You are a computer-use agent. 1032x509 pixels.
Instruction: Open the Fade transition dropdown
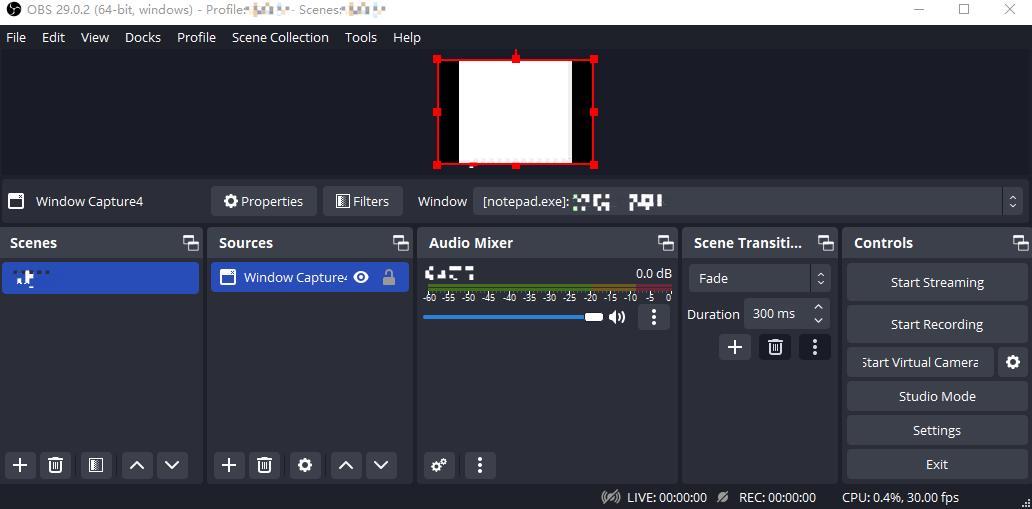click(760, 279)
